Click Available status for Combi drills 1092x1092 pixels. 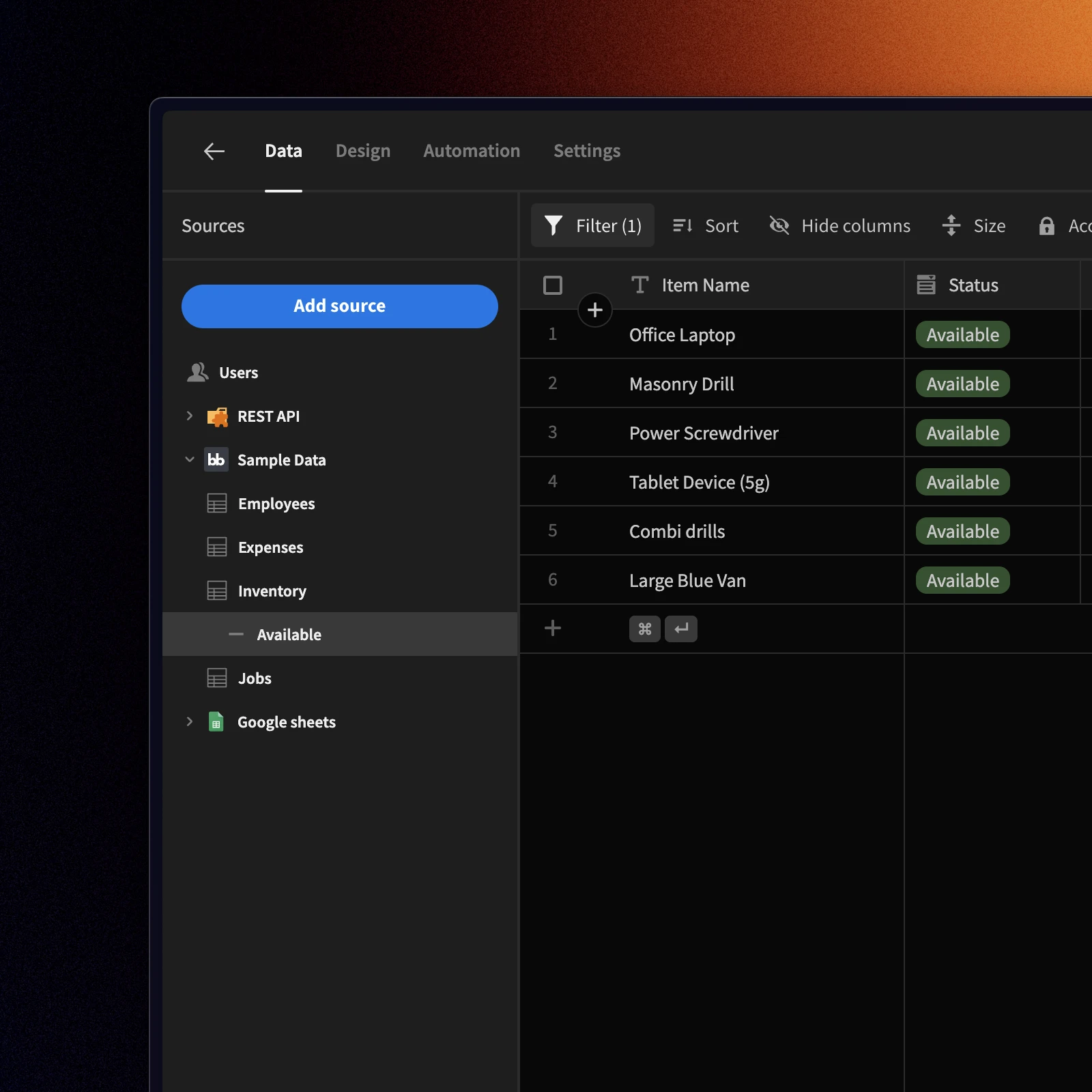(x=963, y=531)
